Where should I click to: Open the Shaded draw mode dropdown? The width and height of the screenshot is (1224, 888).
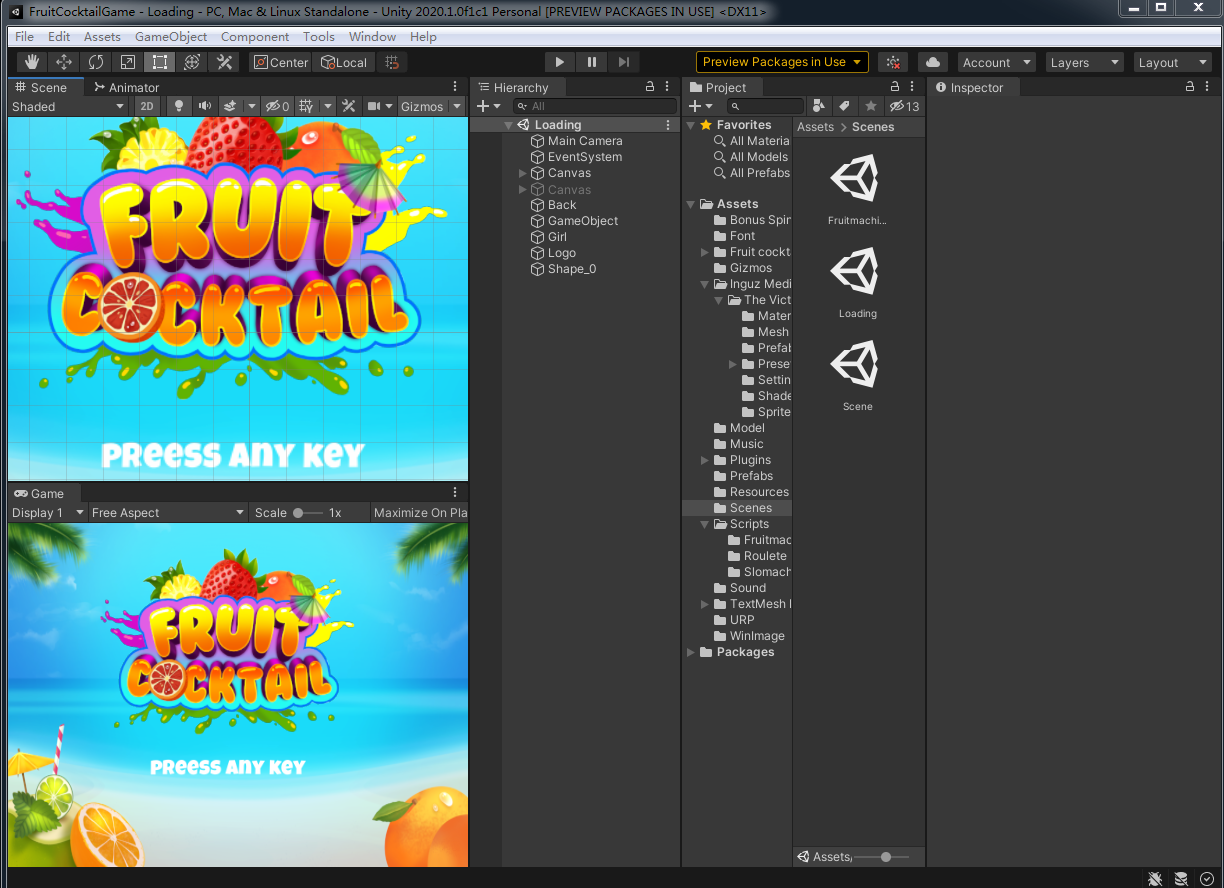click(68, 106)
